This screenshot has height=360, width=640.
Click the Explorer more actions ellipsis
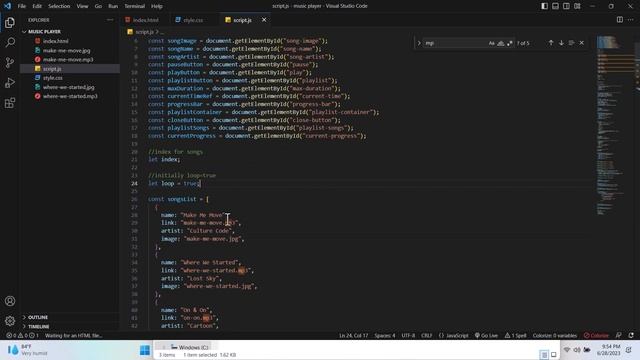click(110, 20)
